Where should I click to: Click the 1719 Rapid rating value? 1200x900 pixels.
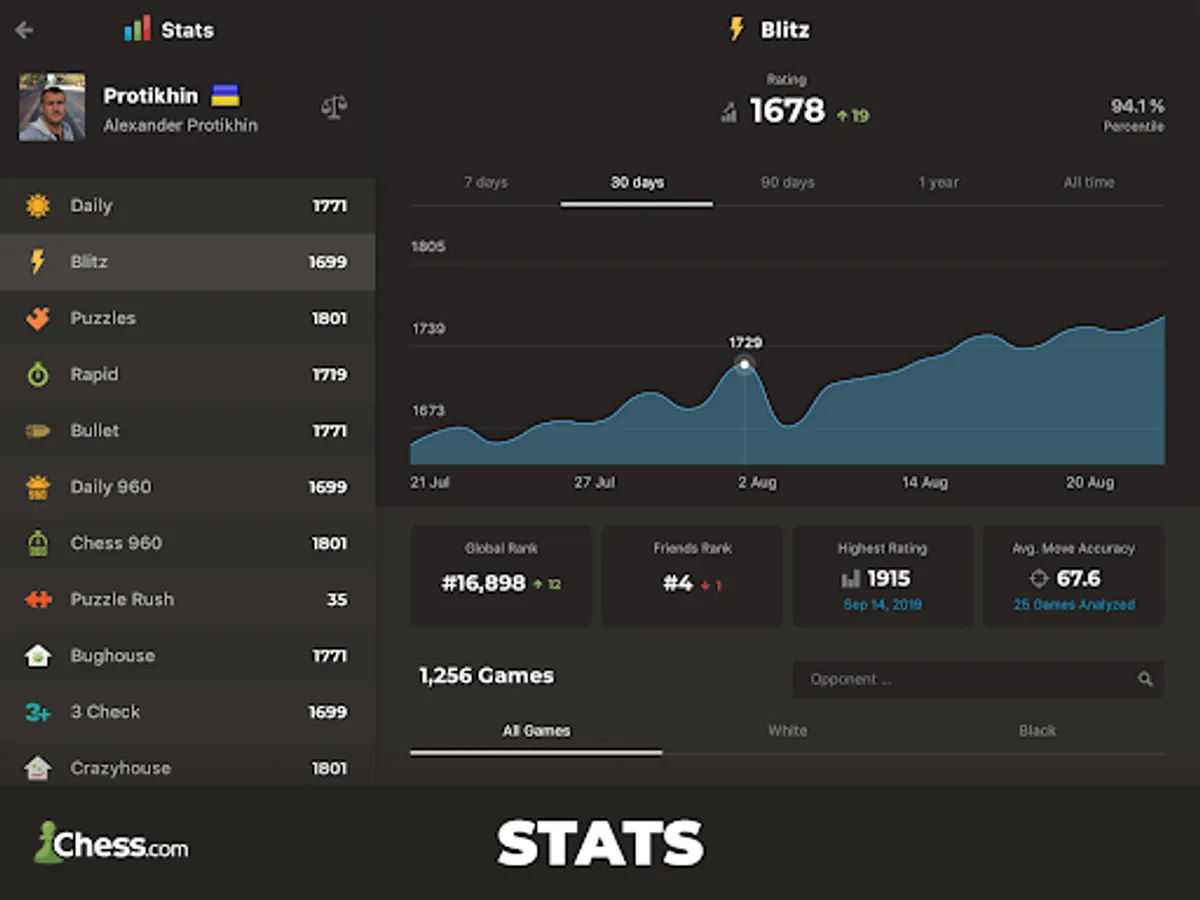(x=329, y=374)
